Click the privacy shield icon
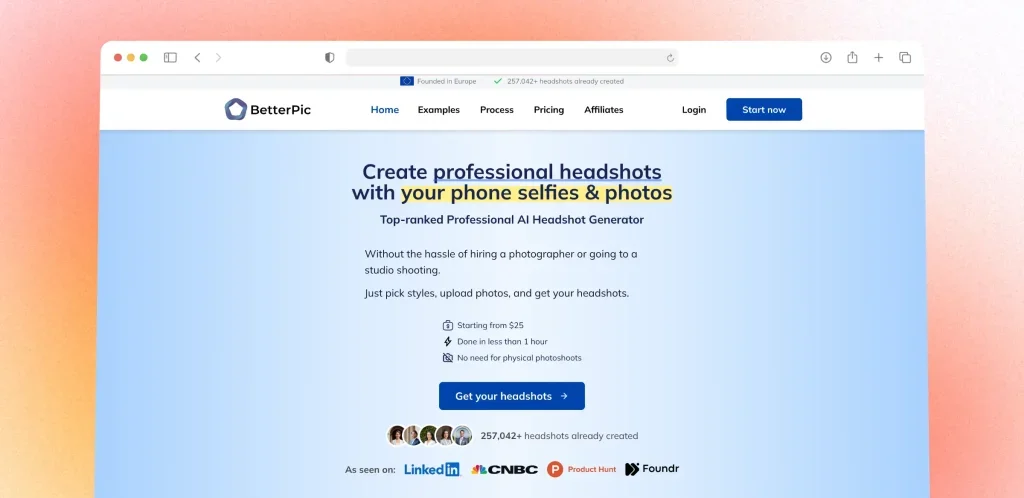The width and height of the screenshot is (1024, 498). [330, 57]
